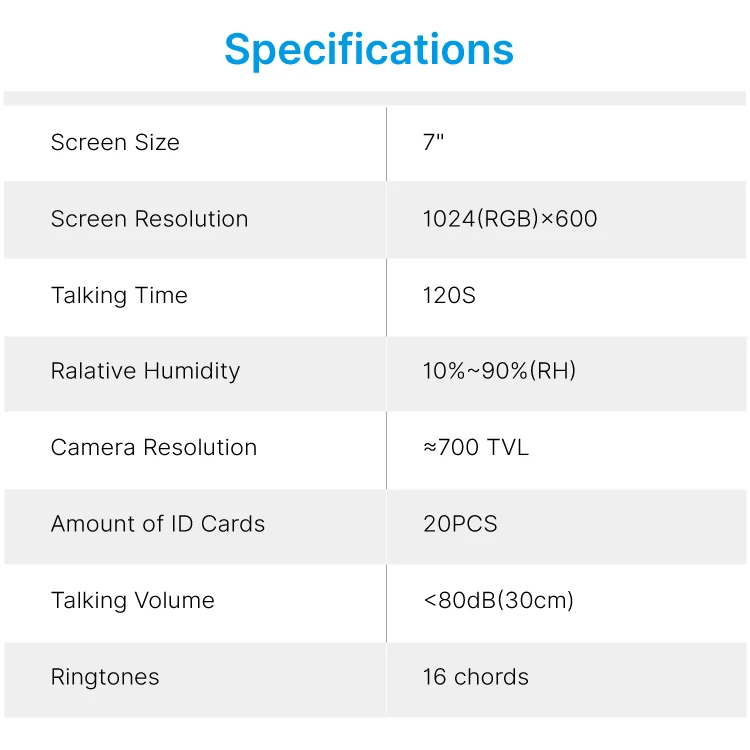
Task: Click the word Humidity in the table
Action: click(192, 372)
